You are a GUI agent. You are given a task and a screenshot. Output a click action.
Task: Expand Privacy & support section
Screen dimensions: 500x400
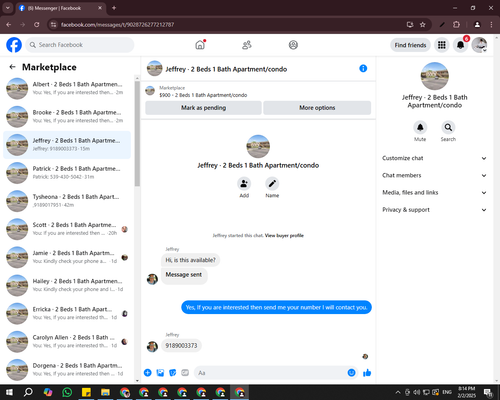pos(434,210)
